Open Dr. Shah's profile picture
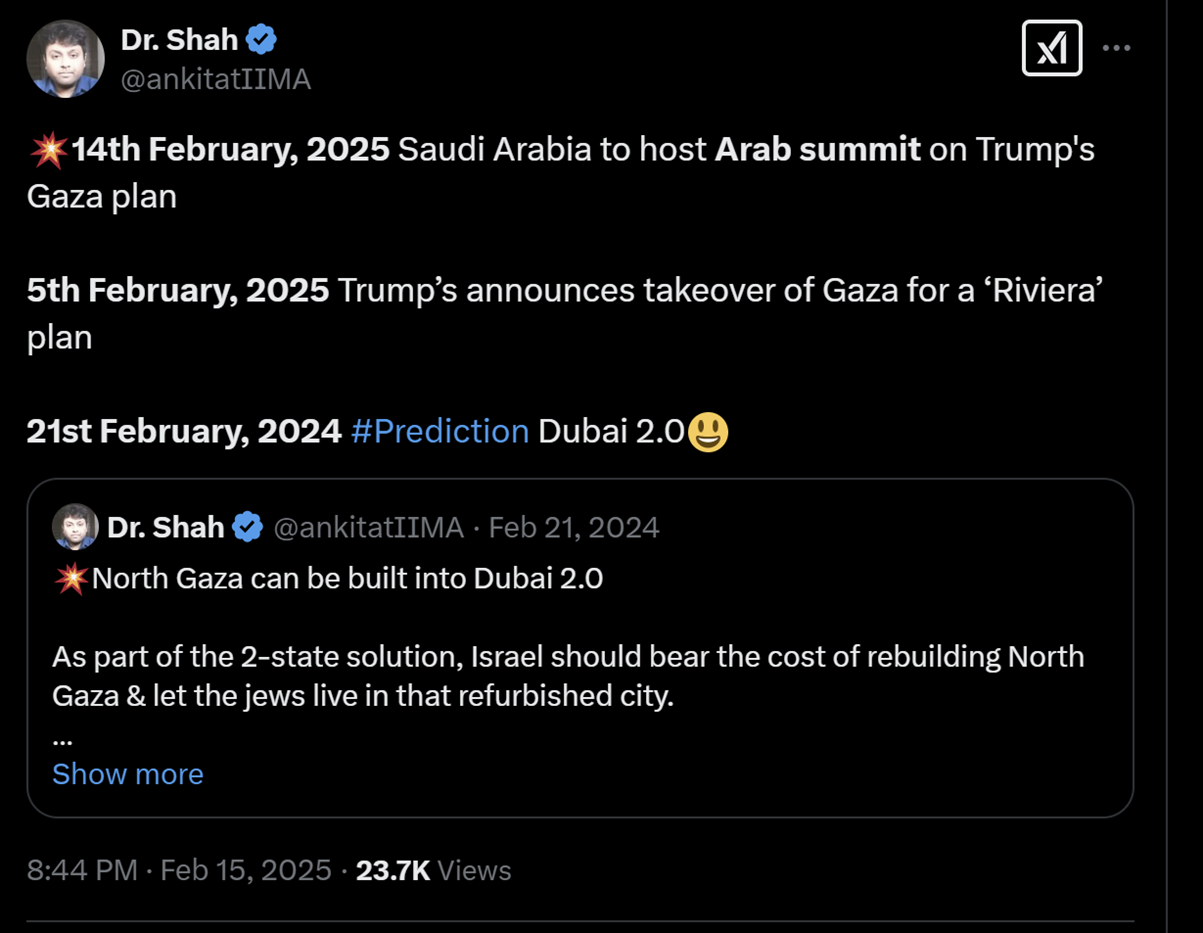 point(65,58)
